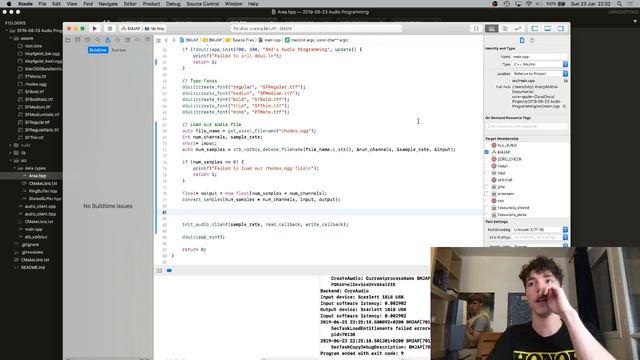640x360 pixels.
Task: Open the Product menu
Action: 151,4
